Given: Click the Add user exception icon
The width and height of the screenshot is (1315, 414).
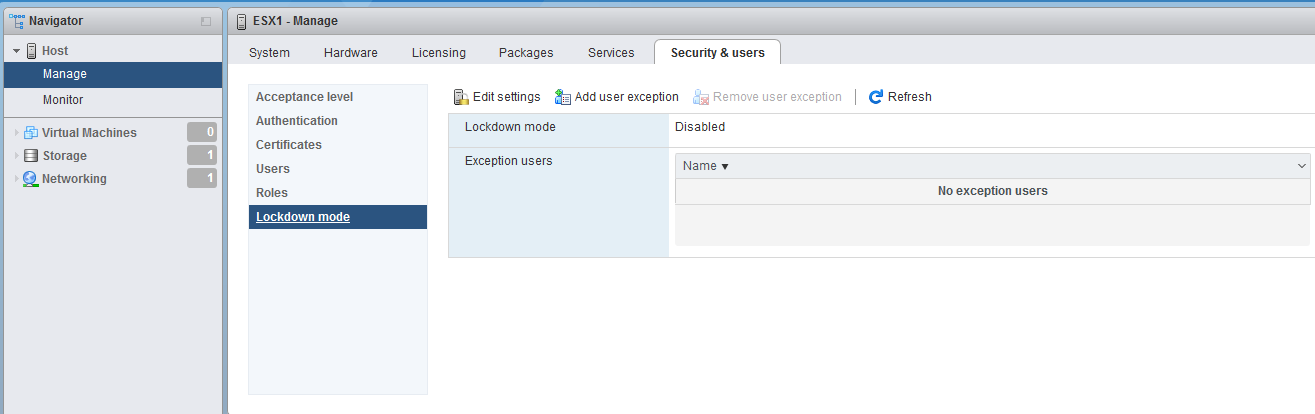Looking at the screenshot, I should [563, 97].
